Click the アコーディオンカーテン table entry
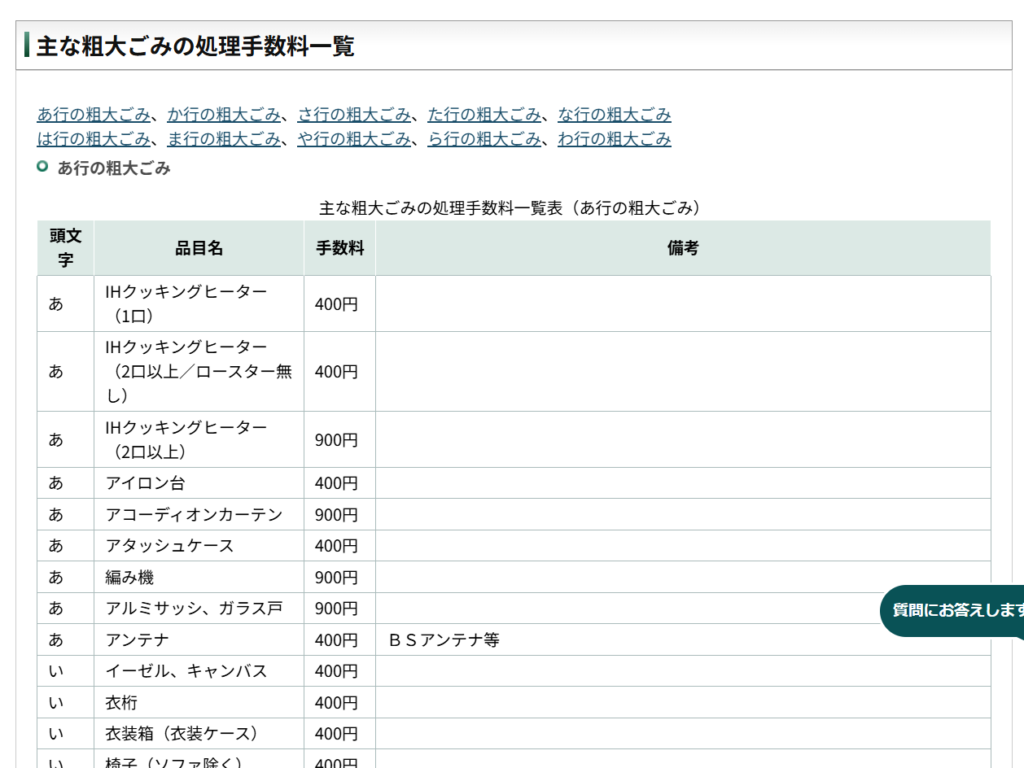1024x768 pixels. (194, 515)
